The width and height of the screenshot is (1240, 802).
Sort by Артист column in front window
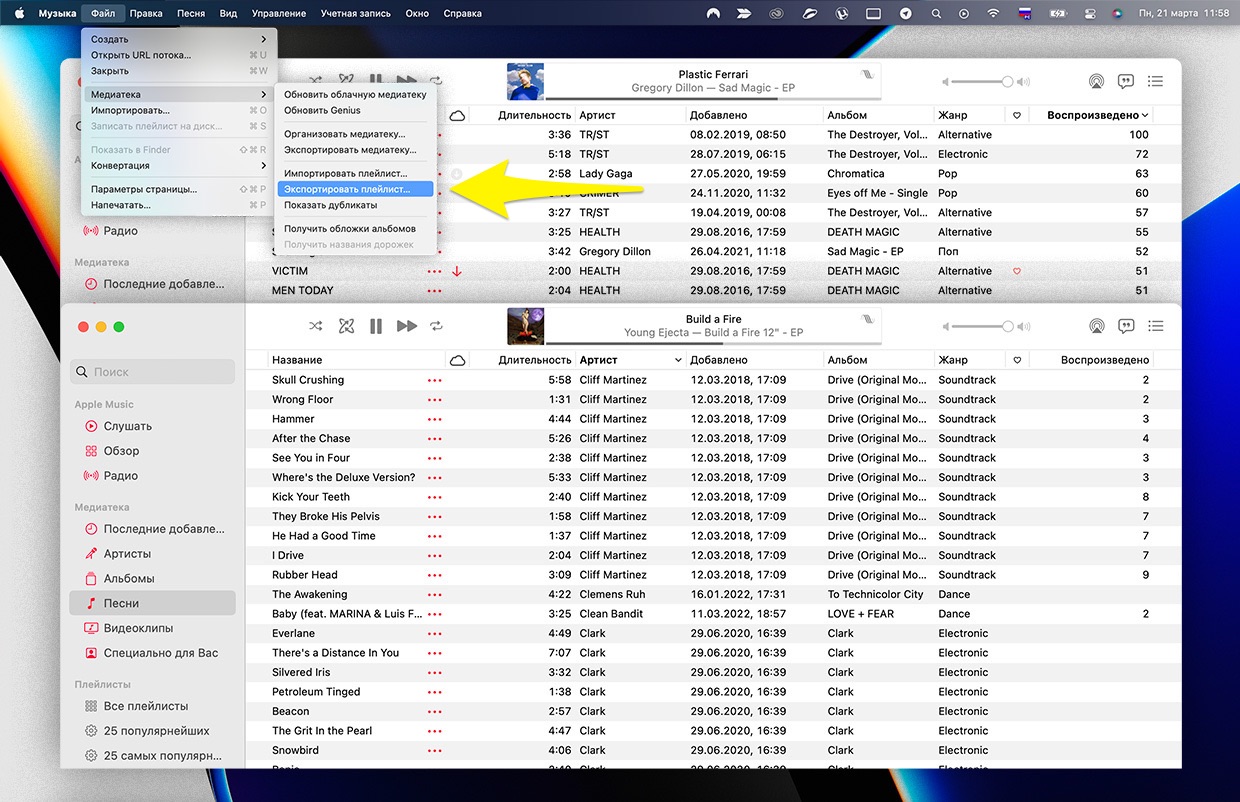pyautogui.click(x=630, y=360)
